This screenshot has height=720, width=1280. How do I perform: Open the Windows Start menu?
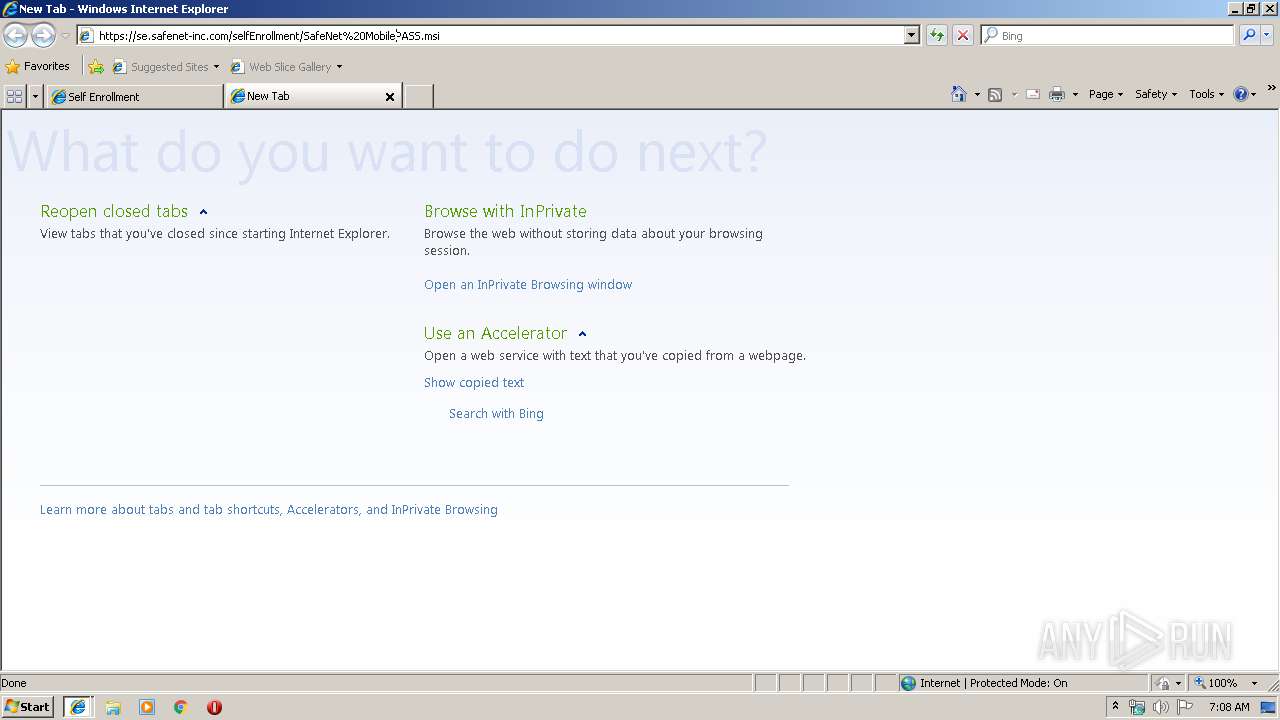coord(28,707)
